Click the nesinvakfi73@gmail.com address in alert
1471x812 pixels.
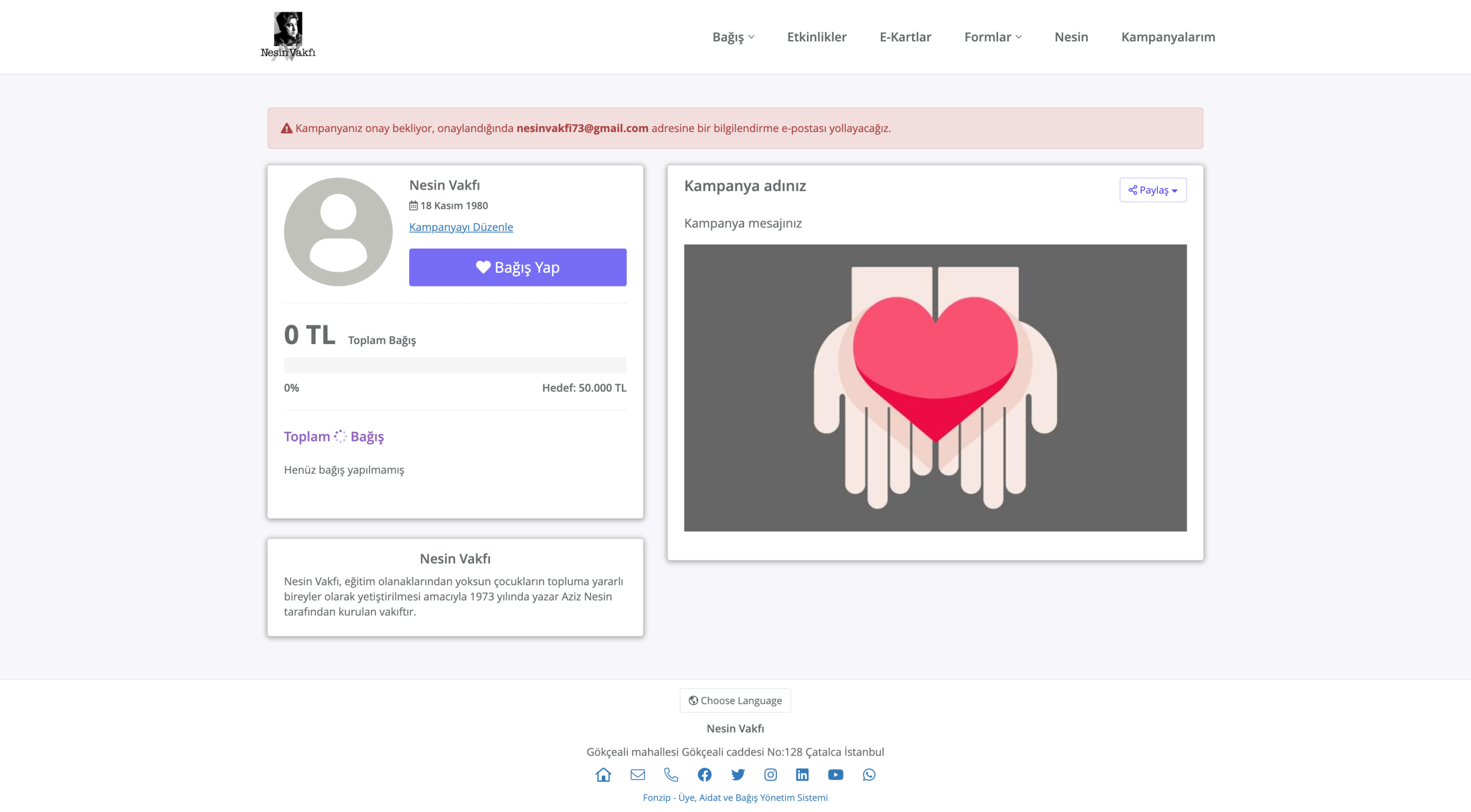[582, 128]
